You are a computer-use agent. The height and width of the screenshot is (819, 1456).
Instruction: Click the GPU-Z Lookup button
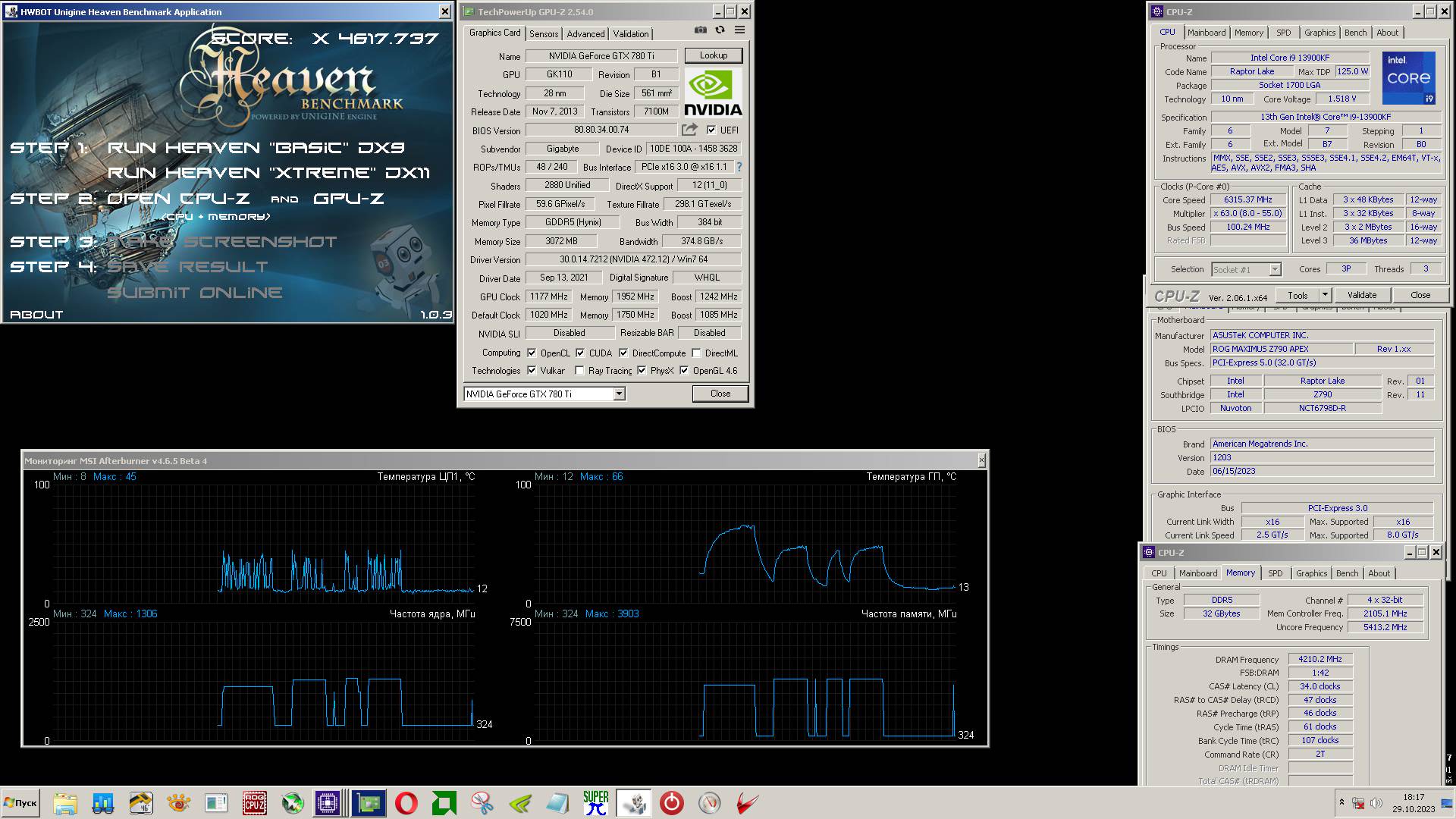click(x=713, y=55)
